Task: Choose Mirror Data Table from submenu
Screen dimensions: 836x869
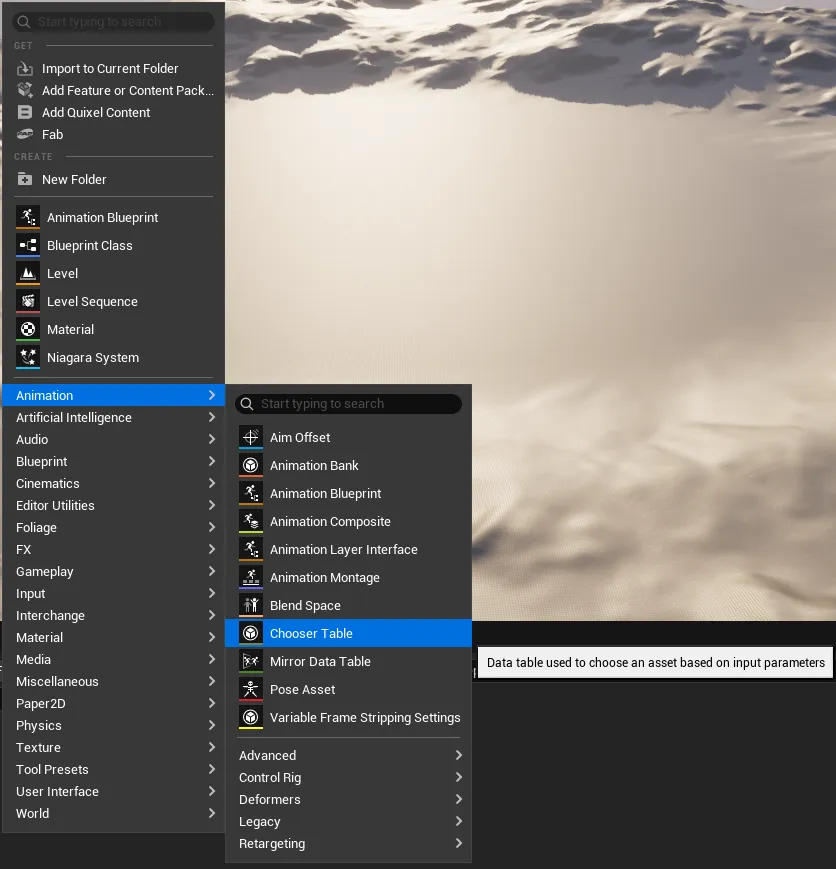Action: (349, 661)
